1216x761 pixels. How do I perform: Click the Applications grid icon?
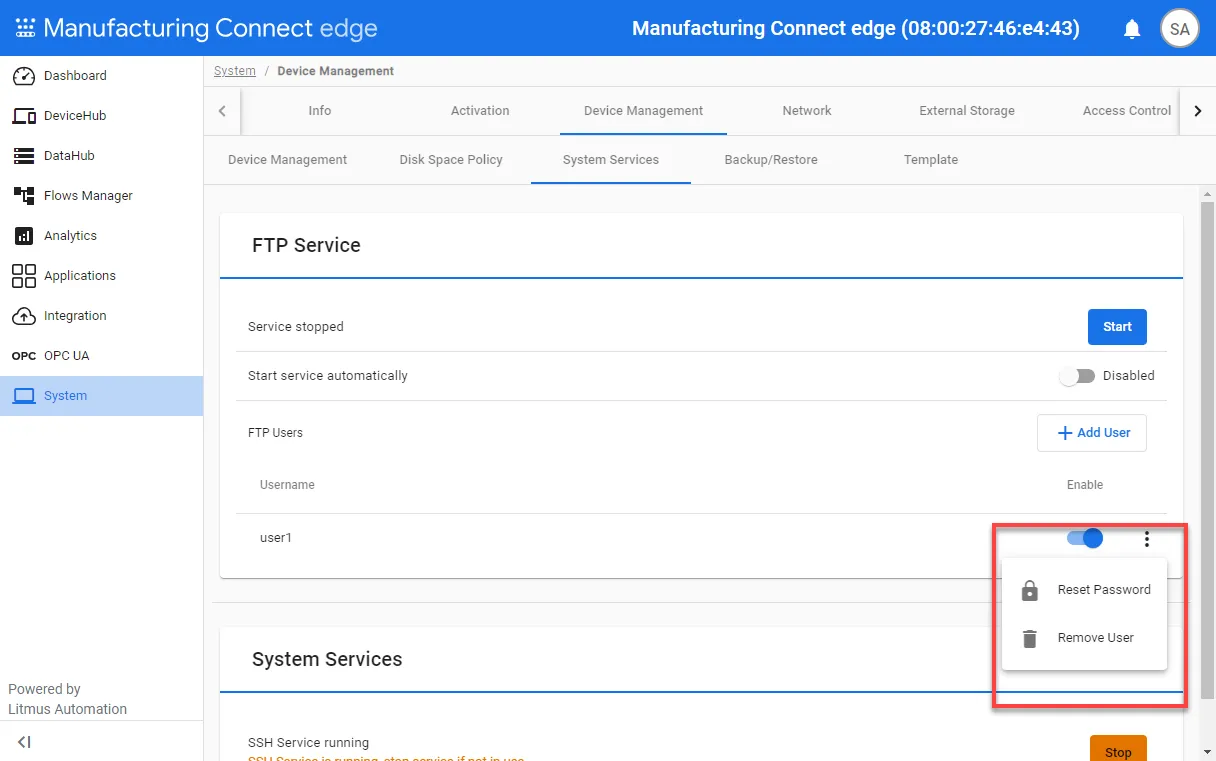click(24, 276)
